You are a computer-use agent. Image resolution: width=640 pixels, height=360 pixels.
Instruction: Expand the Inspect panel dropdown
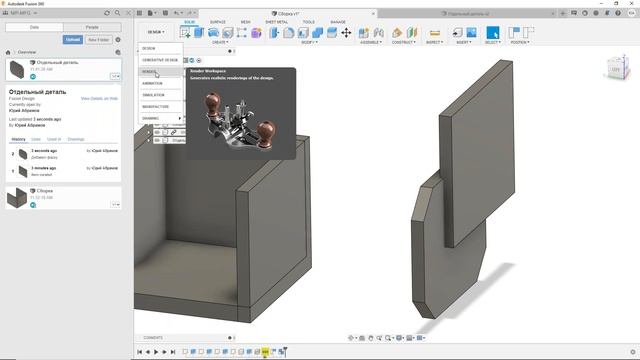(434, 42)
